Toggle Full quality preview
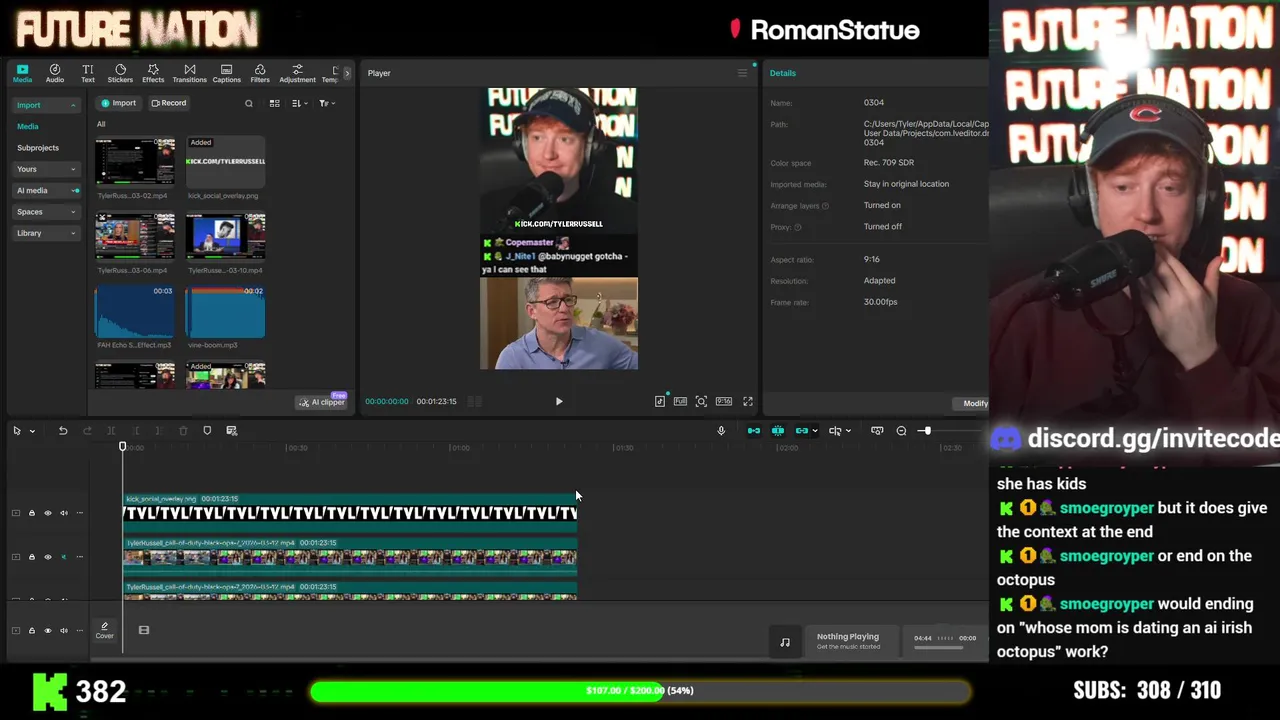 (680, 401)
